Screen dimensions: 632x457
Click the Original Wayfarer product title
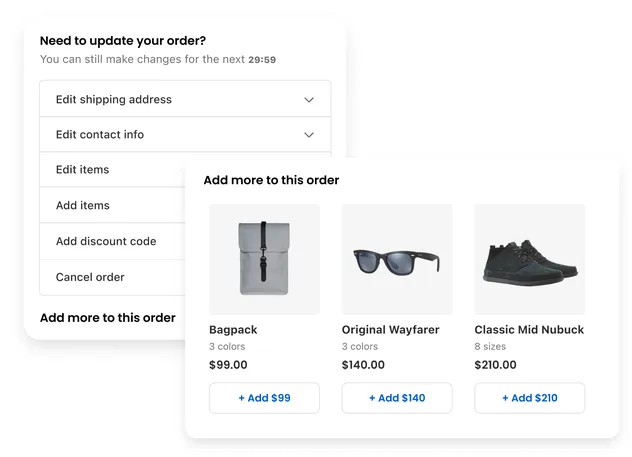[391, 330]
